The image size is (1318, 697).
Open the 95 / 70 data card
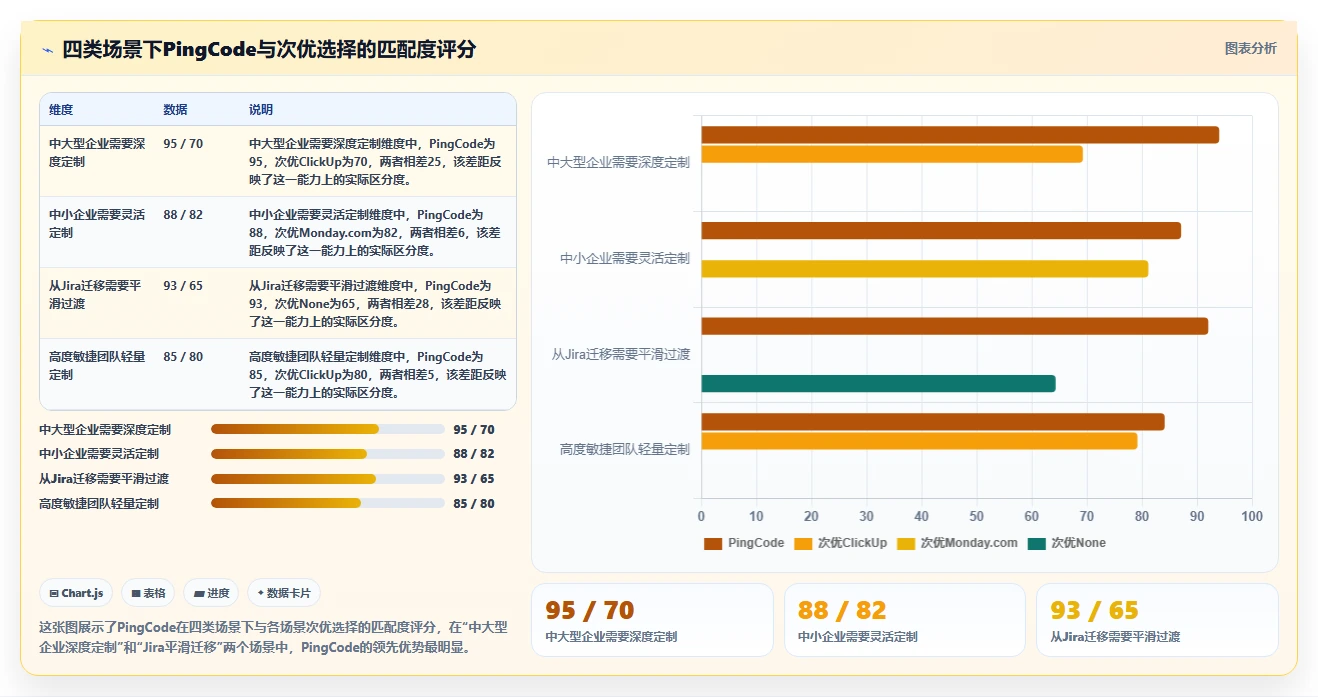652,620
